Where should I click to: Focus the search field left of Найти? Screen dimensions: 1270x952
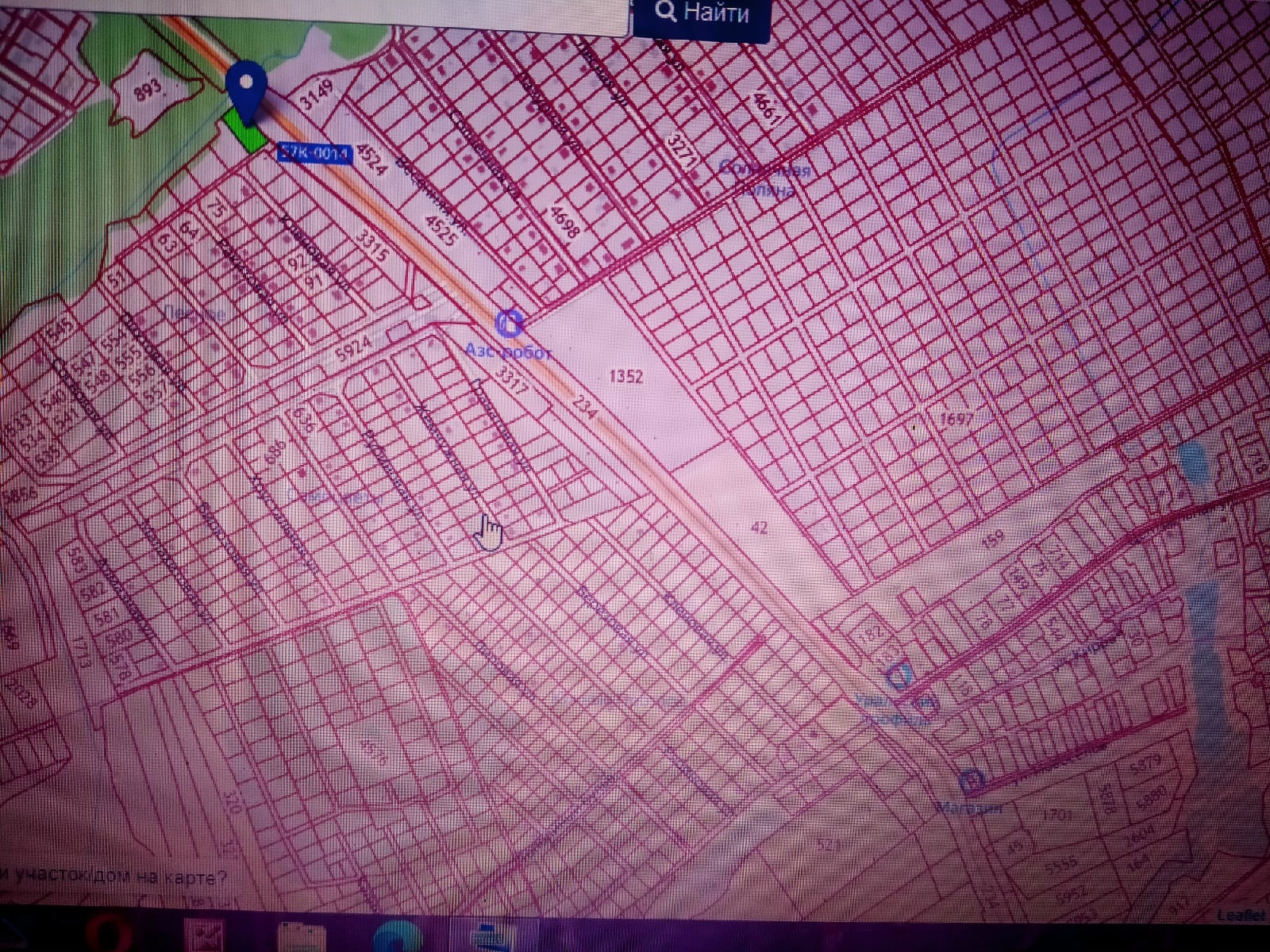[x=314, y=14]
